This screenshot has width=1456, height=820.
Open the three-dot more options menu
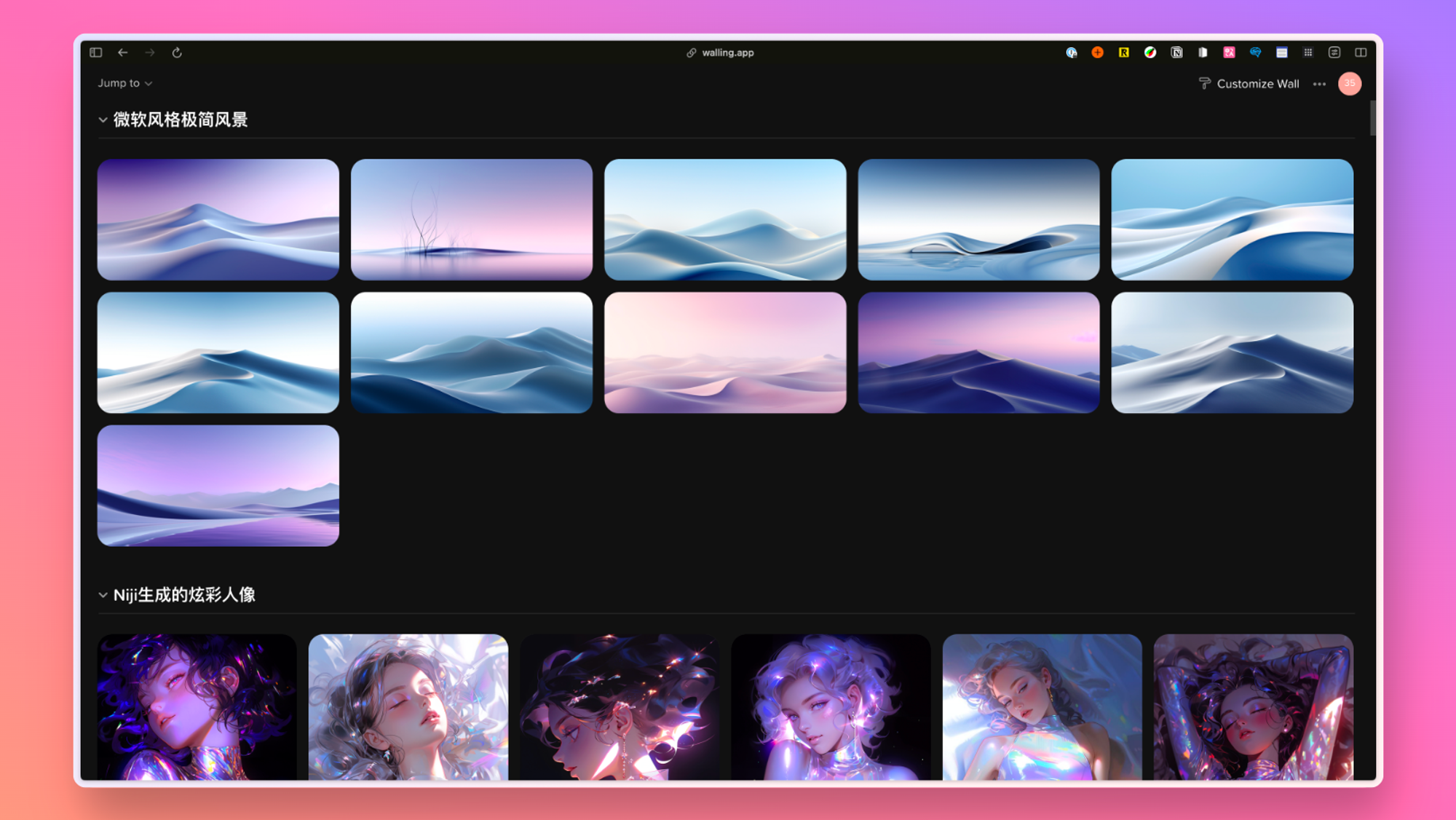[x=1319, y=84]
